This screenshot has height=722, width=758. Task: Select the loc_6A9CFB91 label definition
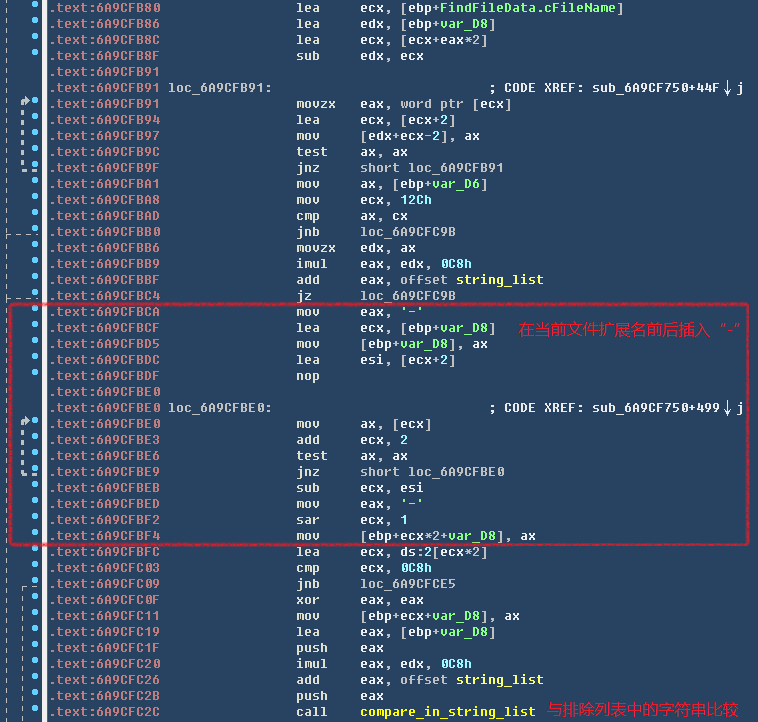pos(220,88)
